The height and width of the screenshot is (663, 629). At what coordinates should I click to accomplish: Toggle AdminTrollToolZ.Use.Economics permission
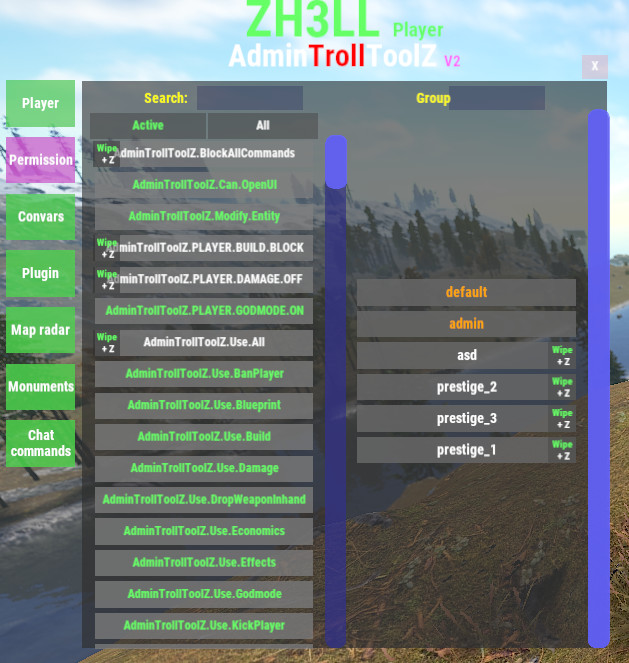pos(204,531)
